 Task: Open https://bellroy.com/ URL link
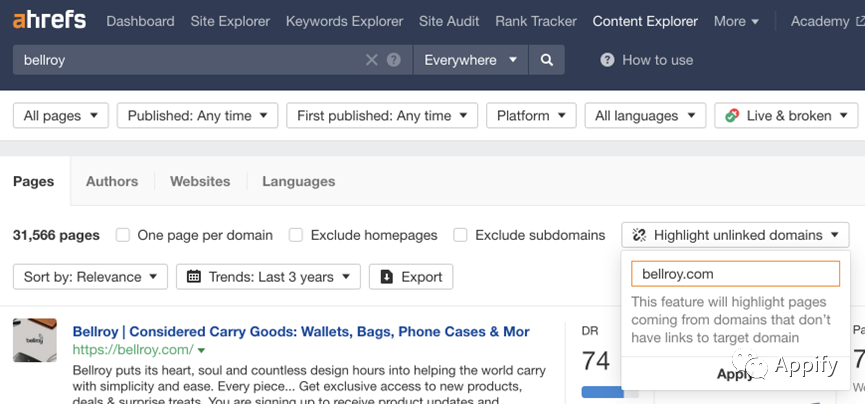pyautogui.click(x=133, y=350)
